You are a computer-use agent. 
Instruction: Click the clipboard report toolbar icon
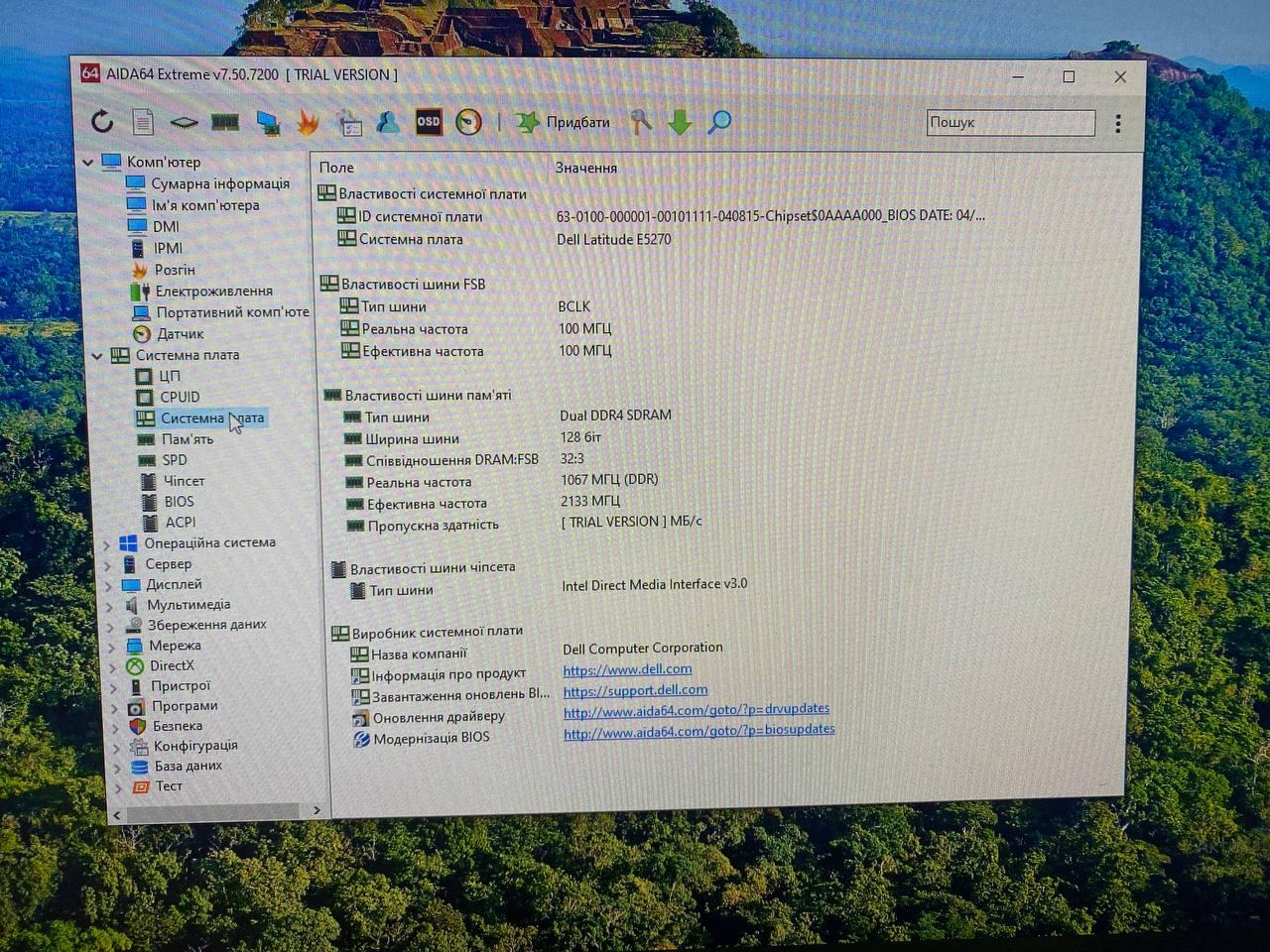coord(349,123)
